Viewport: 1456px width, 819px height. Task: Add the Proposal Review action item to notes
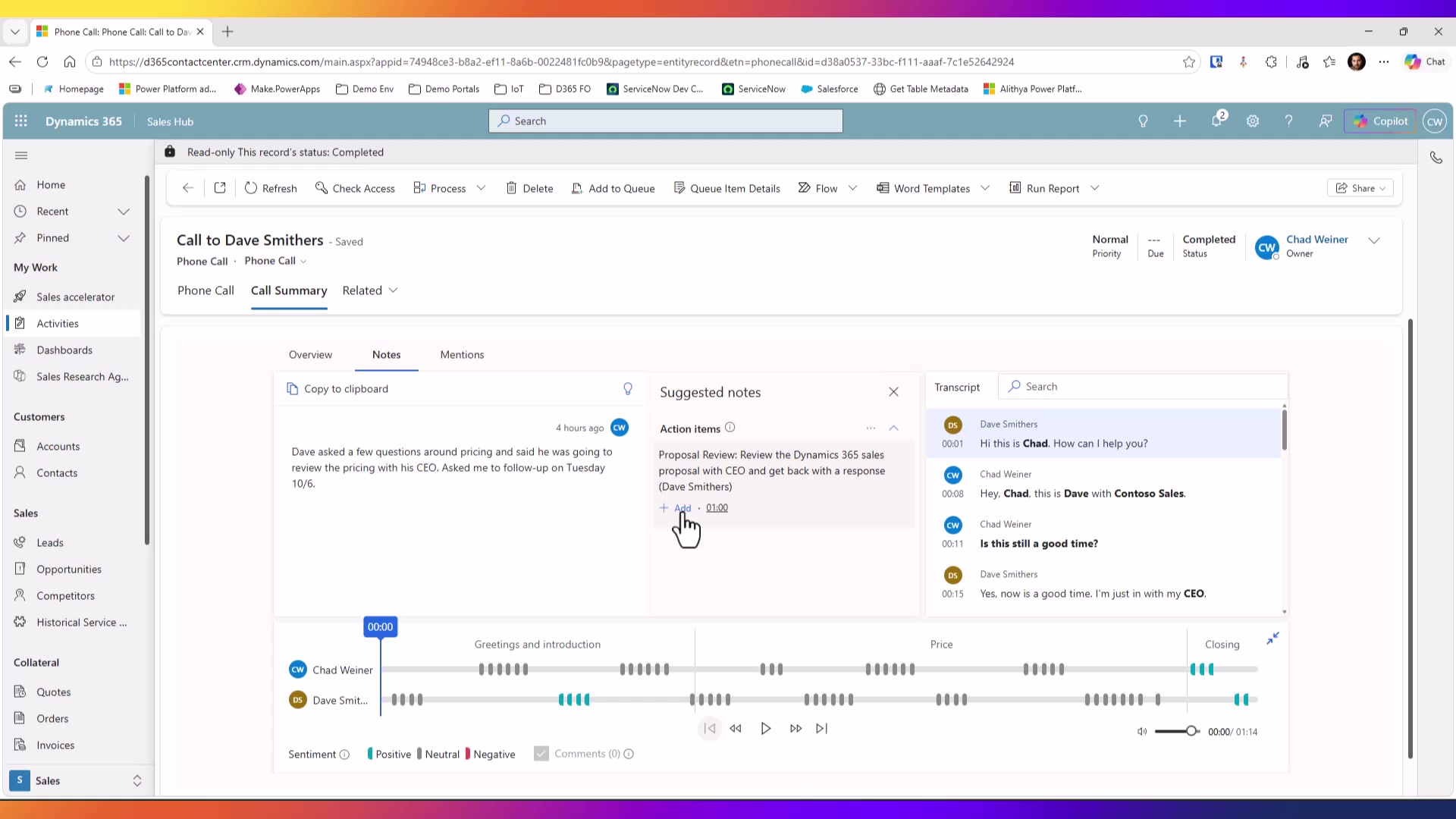[676, 508]
